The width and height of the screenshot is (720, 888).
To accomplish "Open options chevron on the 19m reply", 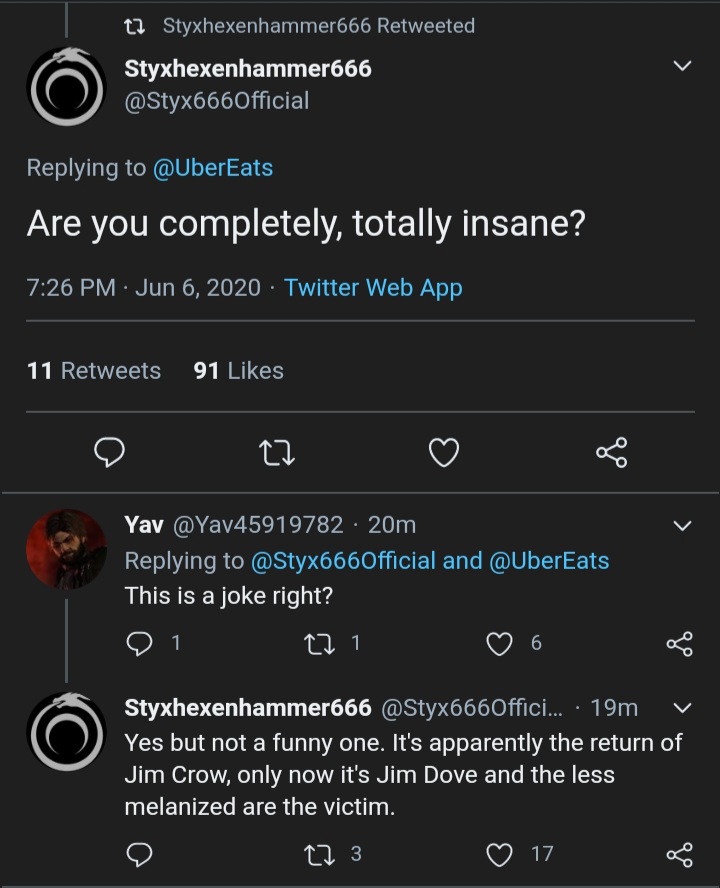I will [683, 708].
